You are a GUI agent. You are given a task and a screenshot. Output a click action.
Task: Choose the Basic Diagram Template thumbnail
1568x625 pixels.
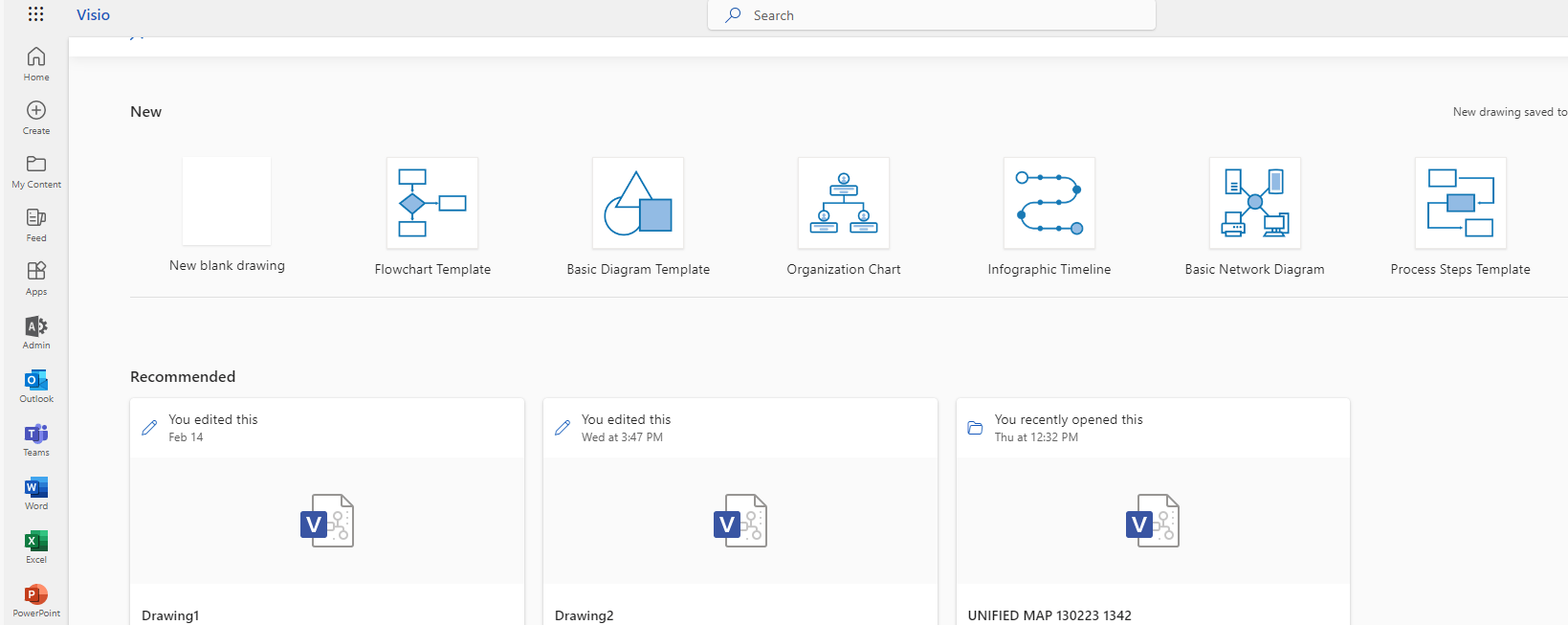tap(638, 203)
